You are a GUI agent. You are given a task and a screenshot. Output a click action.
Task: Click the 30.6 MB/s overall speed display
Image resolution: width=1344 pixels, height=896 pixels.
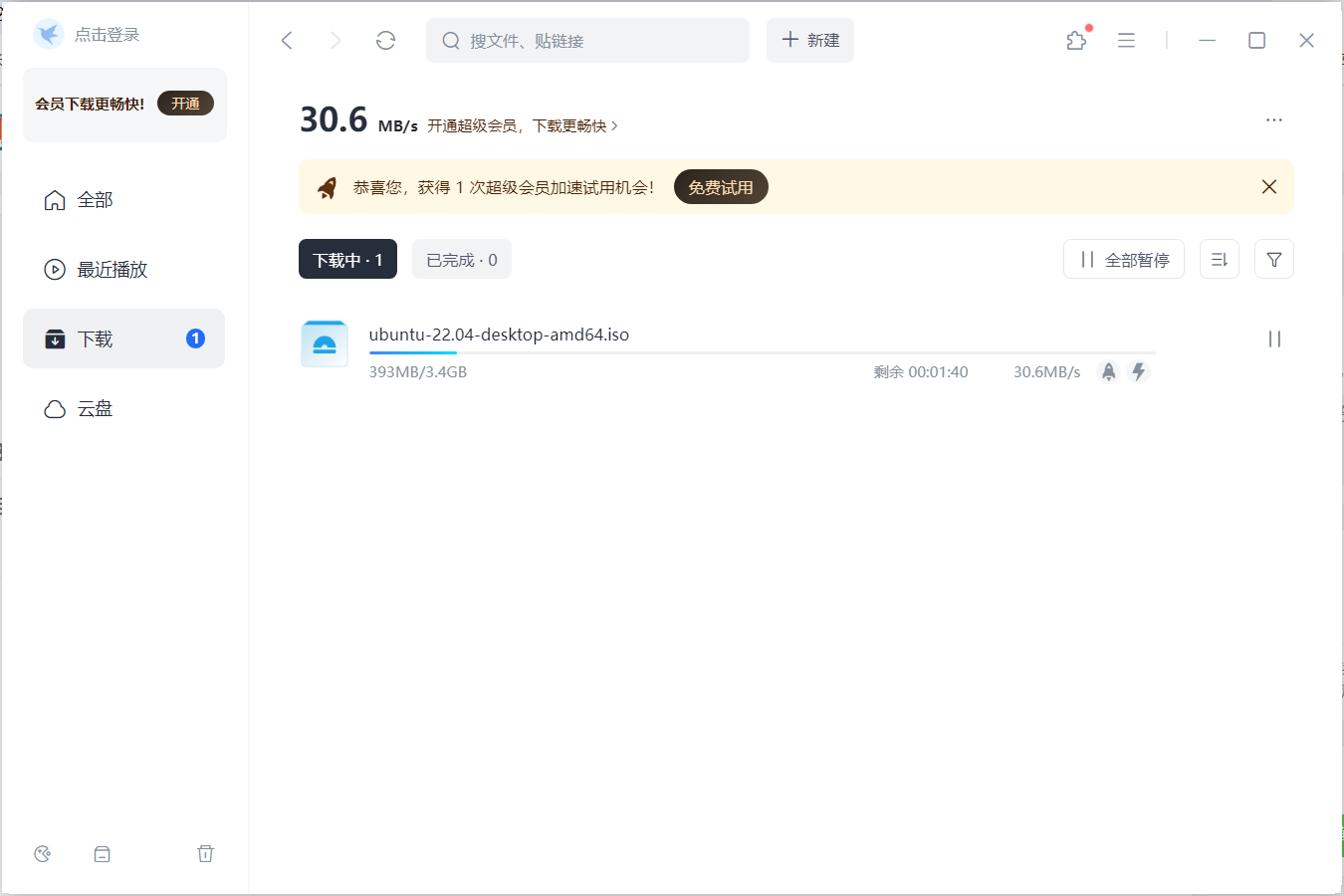pyautogui.click(x=358, y=120)
